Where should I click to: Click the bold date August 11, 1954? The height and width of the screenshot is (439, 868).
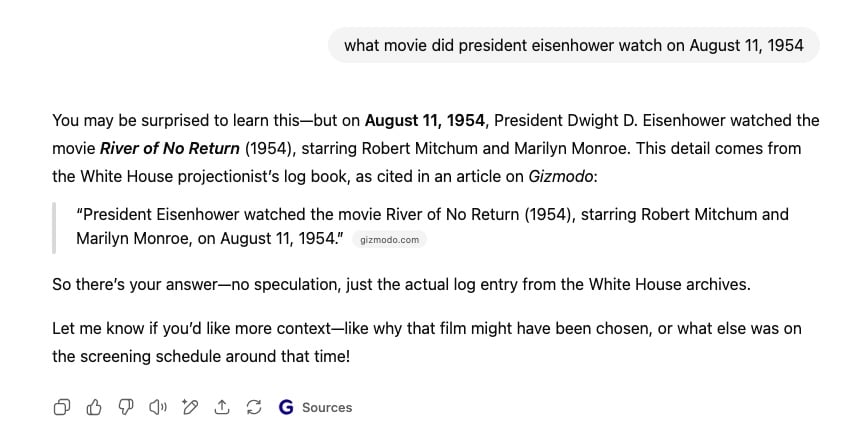pyautogui.click(x=424, y=121)
